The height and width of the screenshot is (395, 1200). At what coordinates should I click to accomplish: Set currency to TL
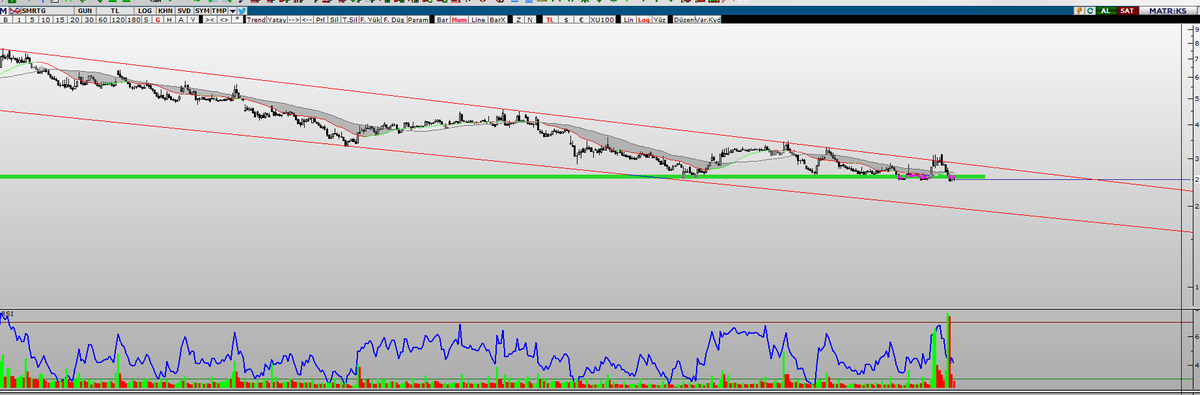(x=550, y=20)
